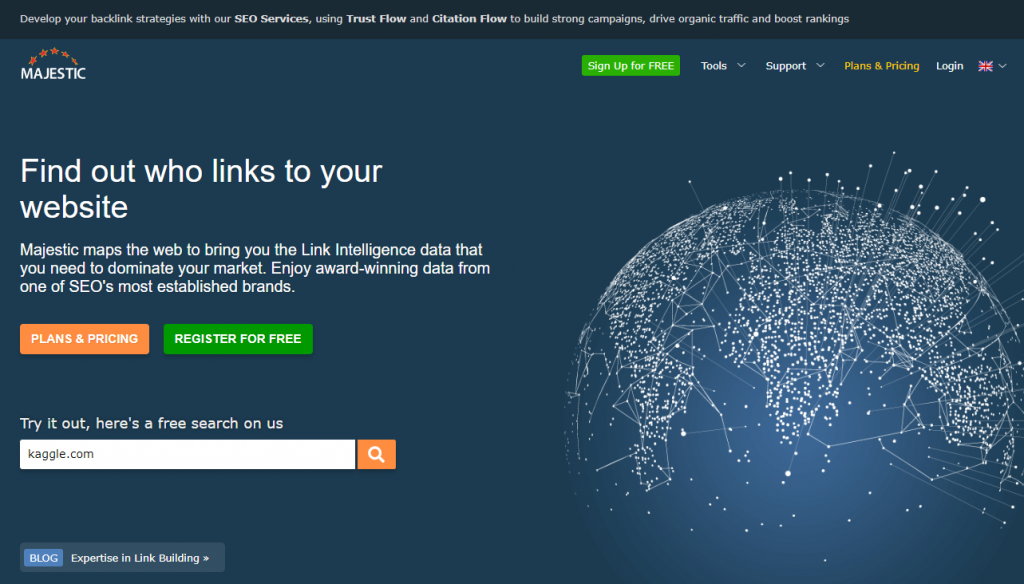Follow the SEO Services banner link
The image size is (1024, 584).
pos(271,19)
